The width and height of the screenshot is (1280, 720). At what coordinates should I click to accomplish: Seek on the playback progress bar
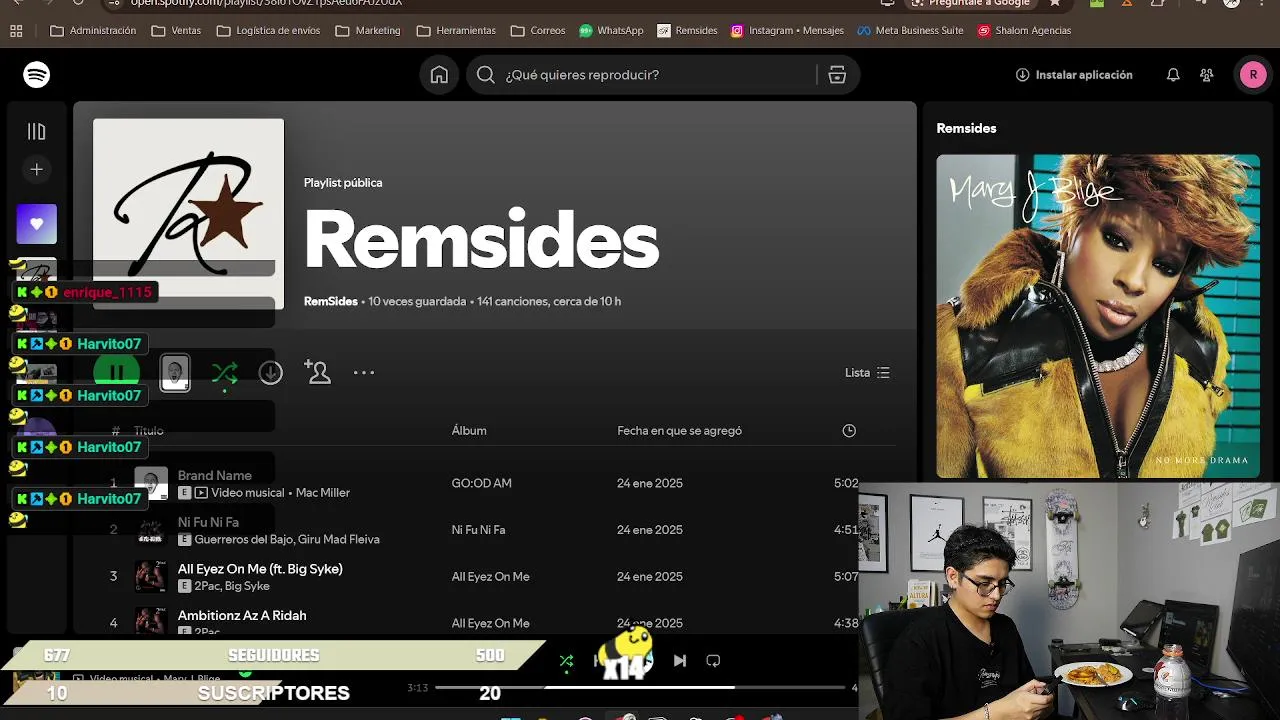pos(640,688)
